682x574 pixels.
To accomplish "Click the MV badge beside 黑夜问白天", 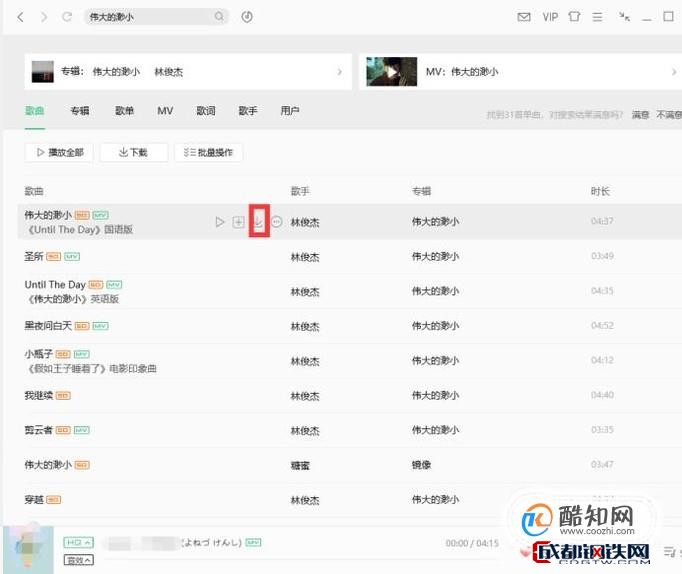I will (x=100, y=326).
